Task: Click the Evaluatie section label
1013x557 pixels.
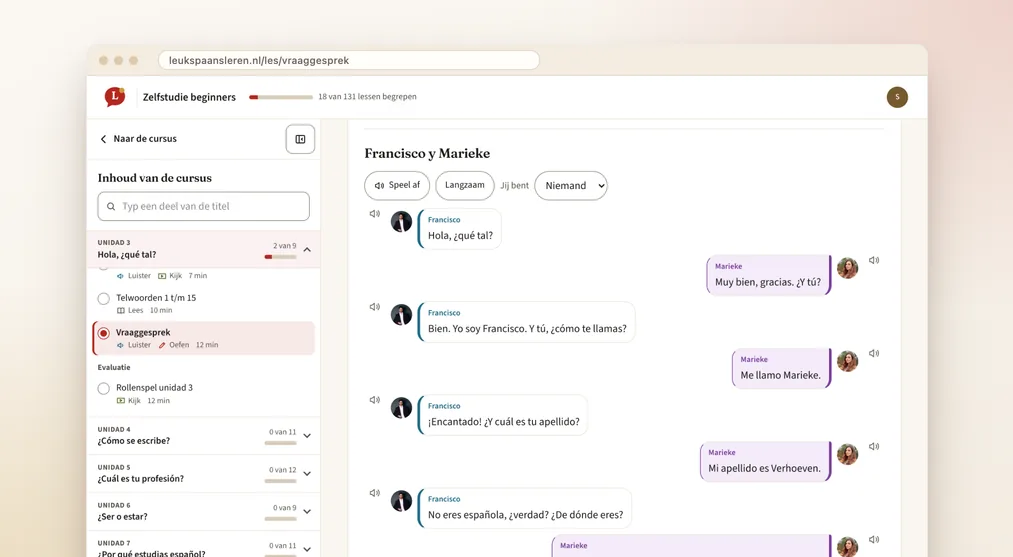Action: click(114, 368)
